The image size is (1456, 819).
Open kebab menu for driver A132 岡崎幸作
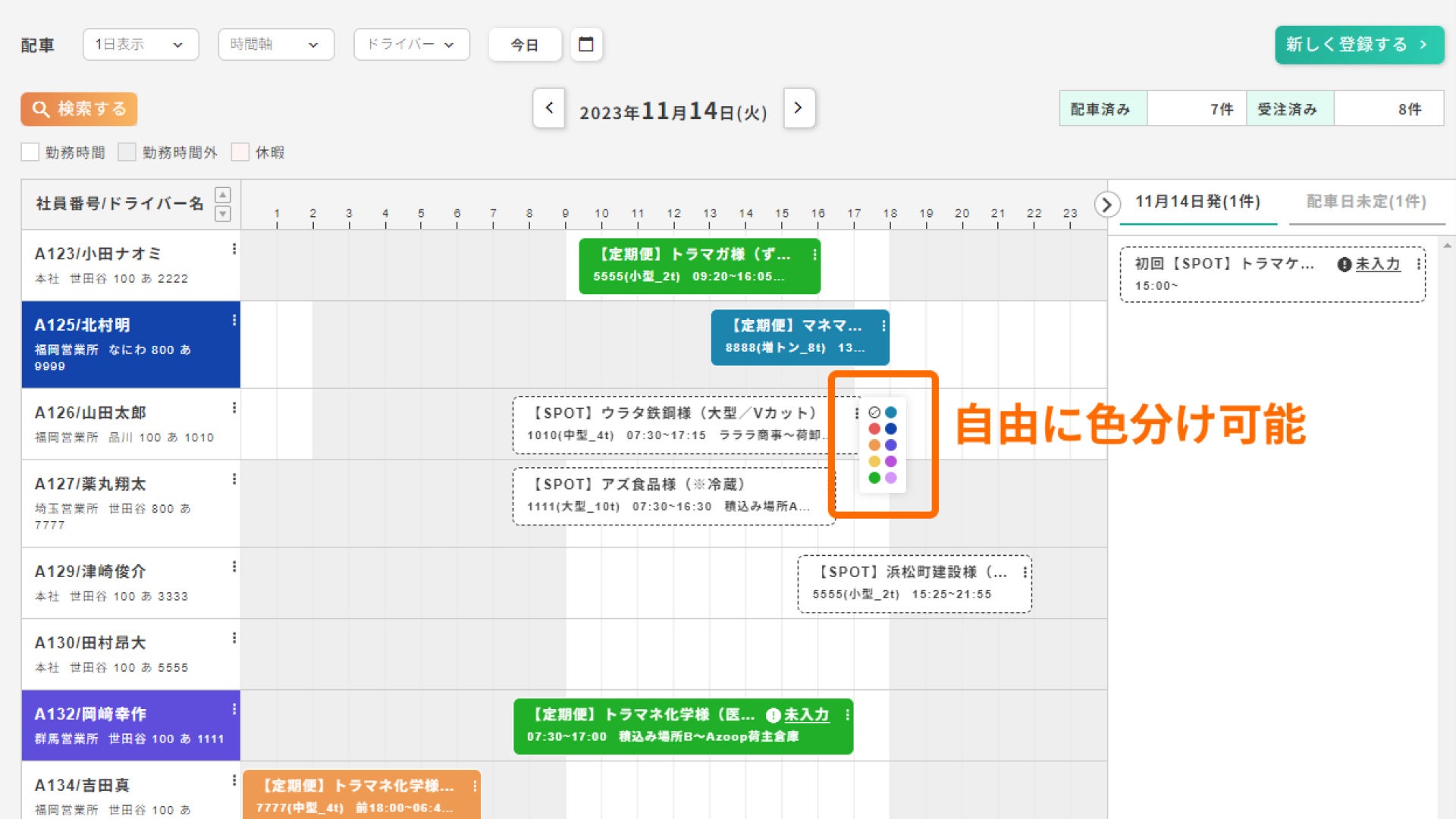tap(234, 709)
